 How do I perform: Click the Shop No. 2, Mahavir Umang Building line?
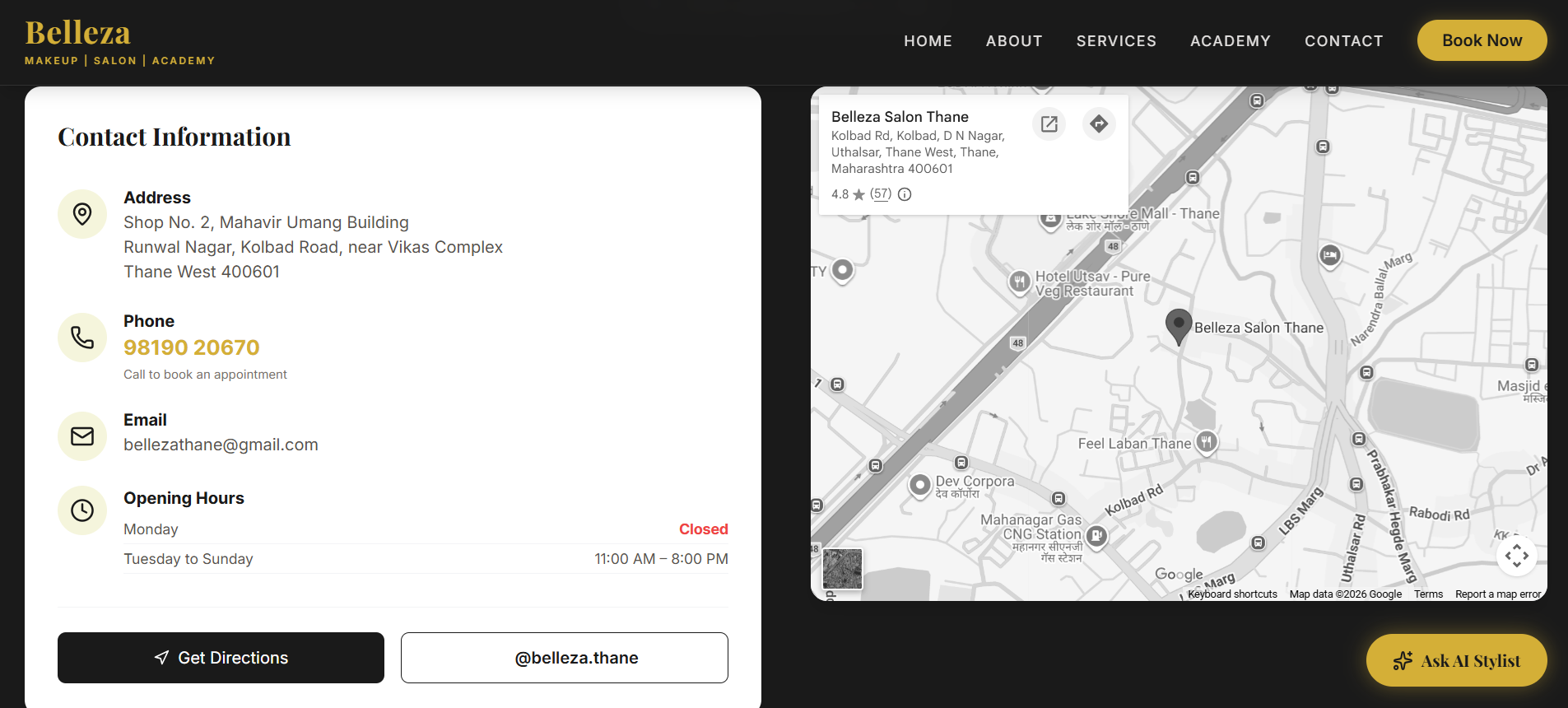(x=266, y=222)
